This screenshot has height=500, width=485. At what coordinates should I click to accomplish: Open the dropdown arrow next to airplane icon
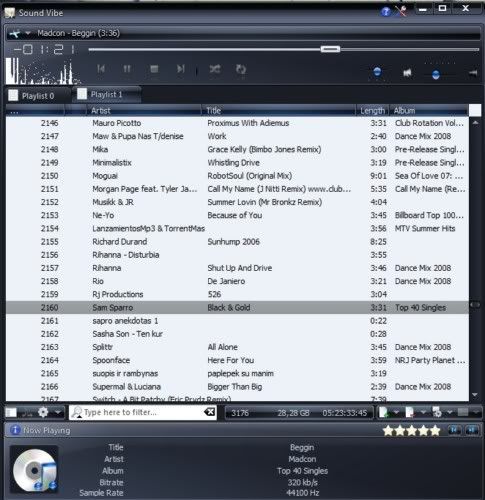(28, 33)
